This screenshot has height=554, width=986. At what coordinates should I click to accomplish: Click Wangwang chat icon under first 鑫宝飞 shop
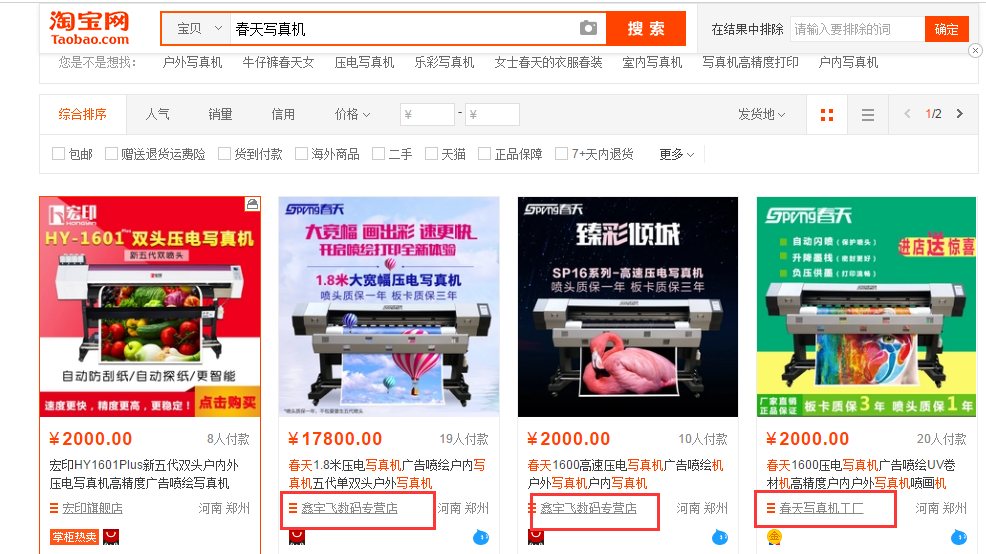[480, 537]
